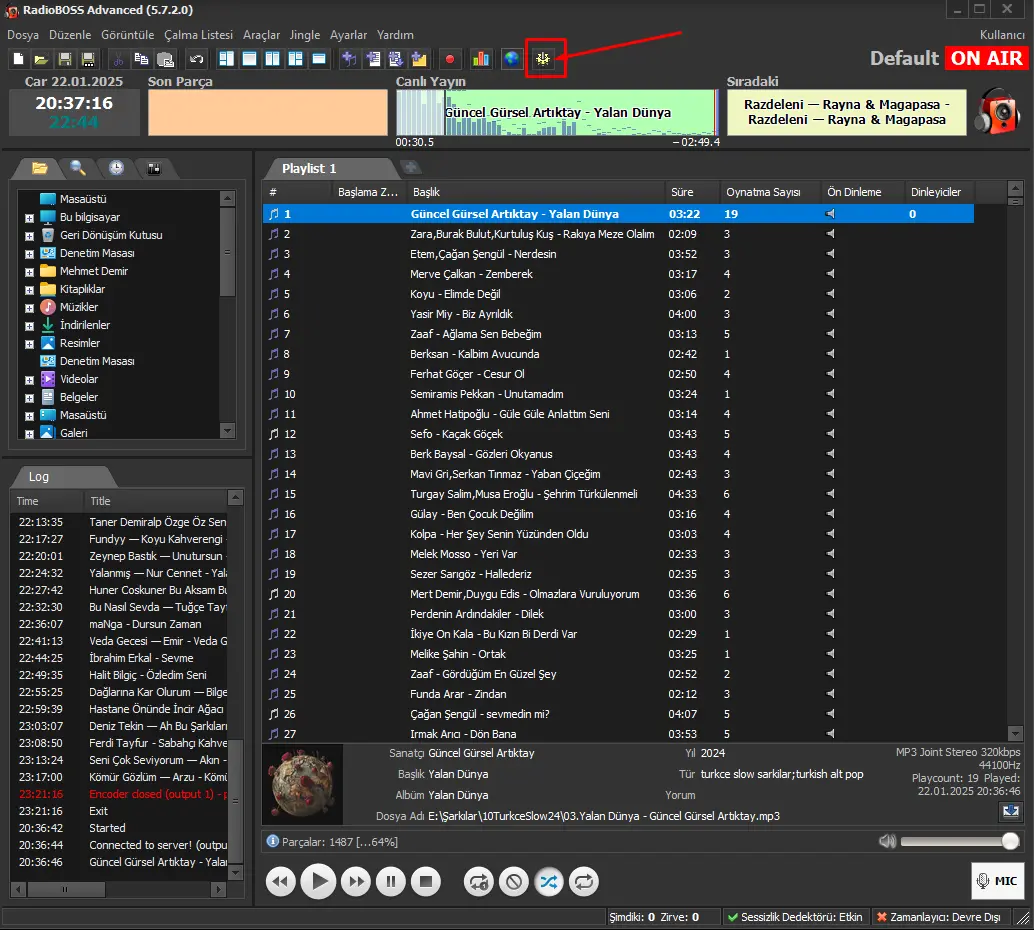This screenshot has height=930, width=1034.
Task: Click the speaker mute icon by volume
Action: tap(888, 841)
